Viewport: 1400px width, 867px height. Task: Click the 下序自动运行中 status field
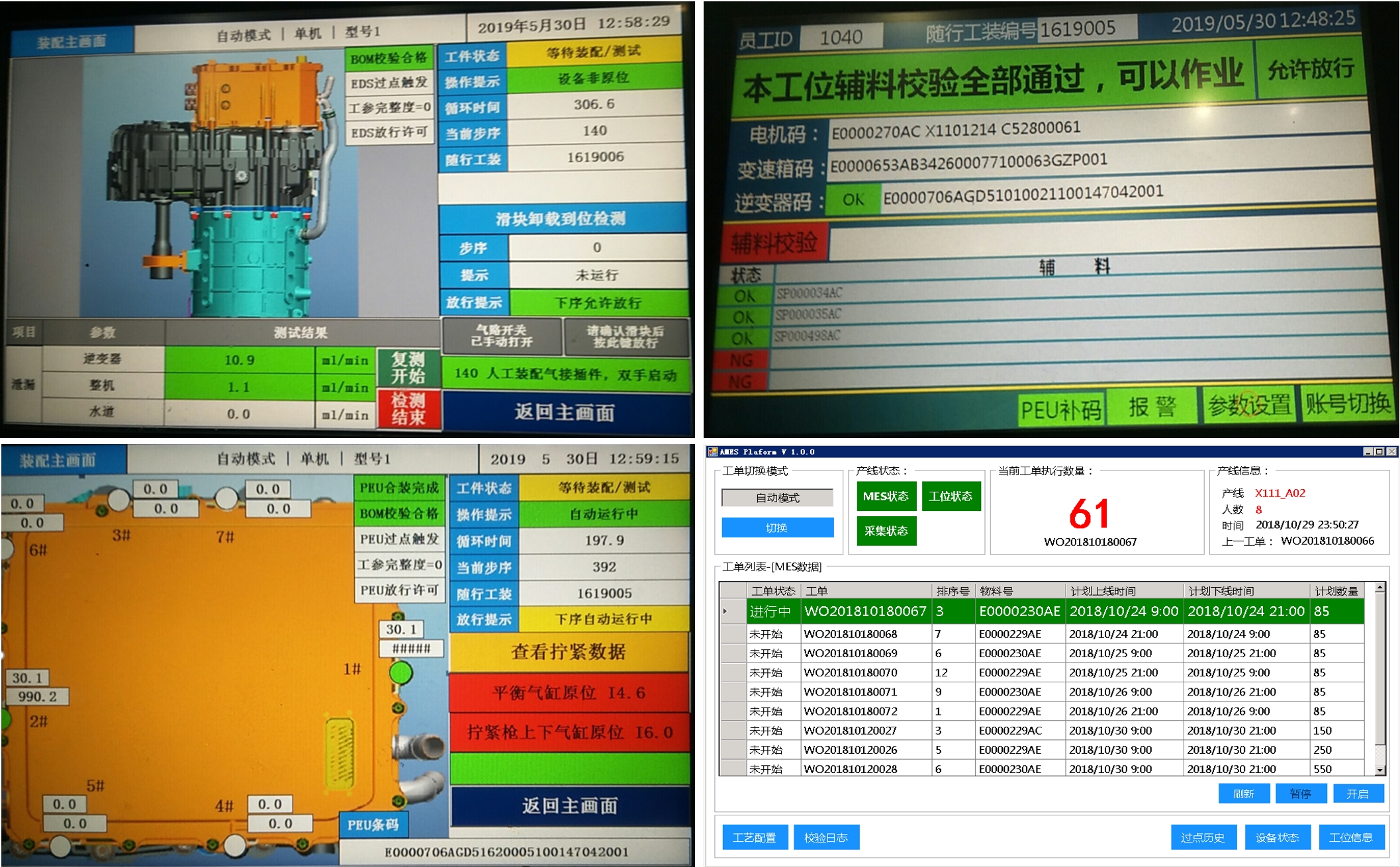pos(604,619)
